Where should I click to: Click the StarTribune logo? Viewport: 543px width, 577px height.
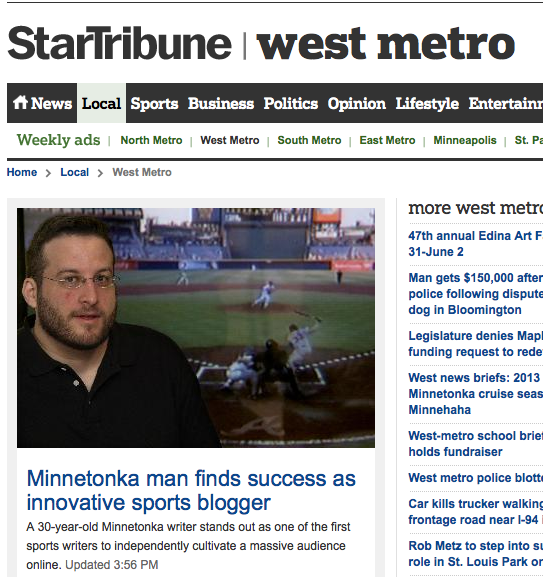click(x=120, y=43)
